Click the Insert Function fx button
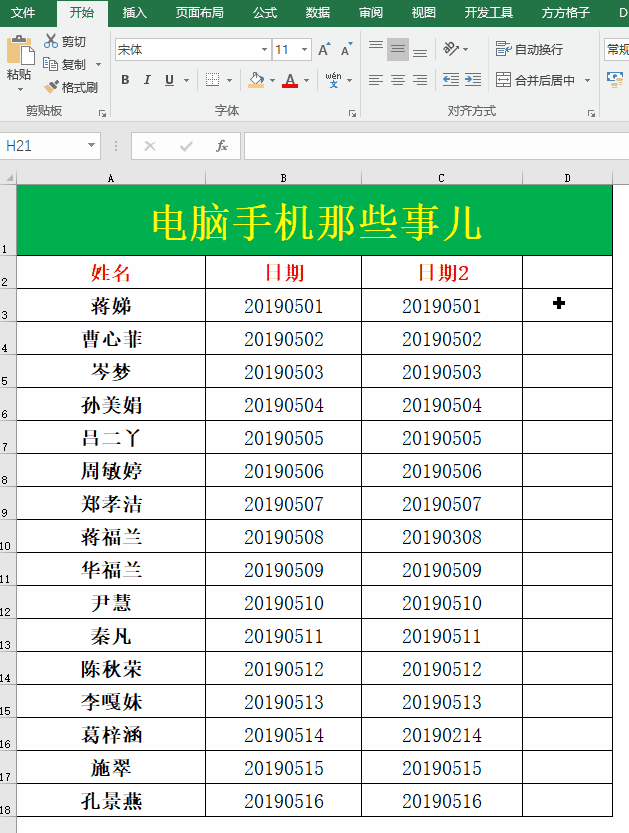This screenshot has width=629, height=833. (222, 146)
